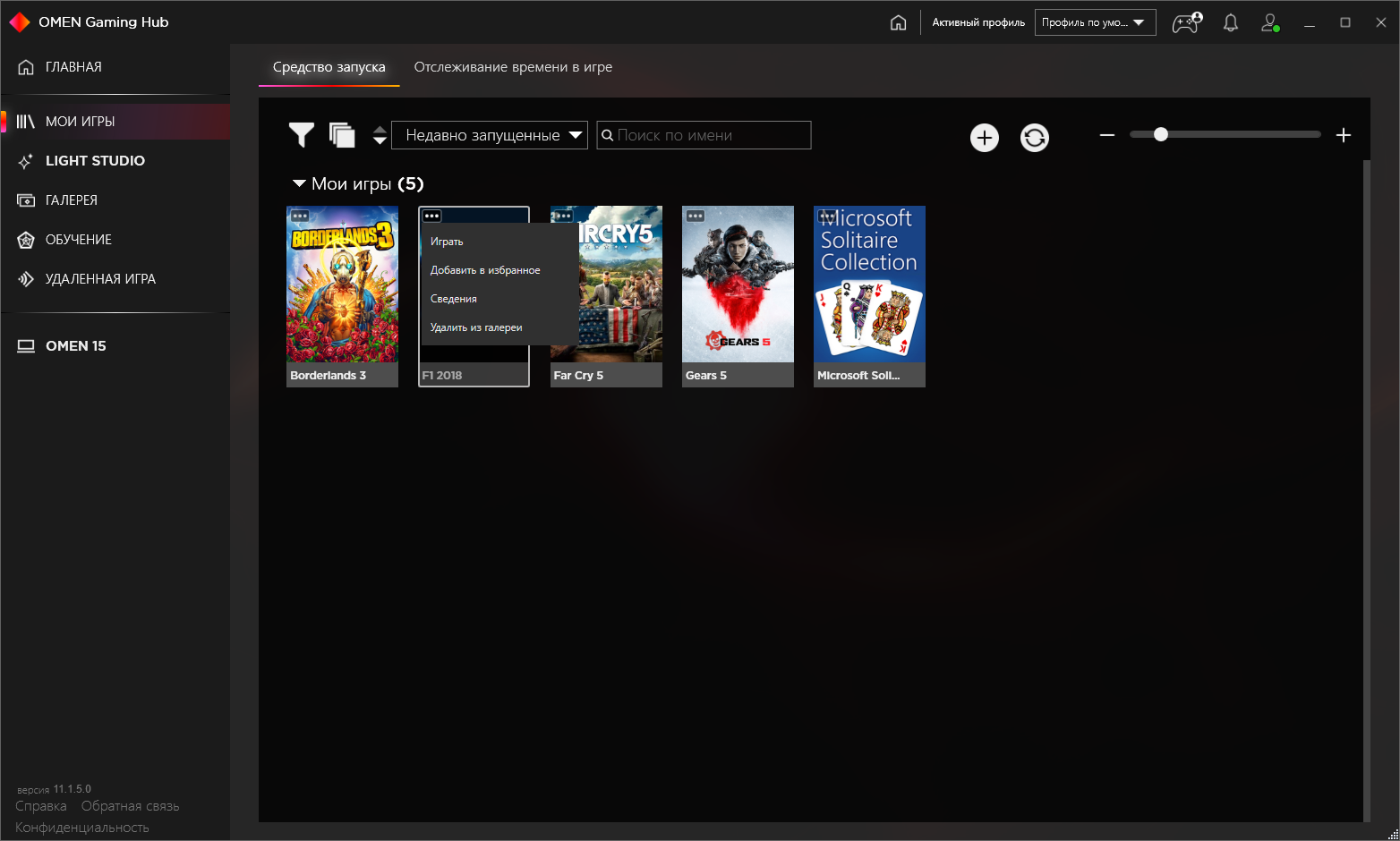Open the filter funnel icon

302,135
